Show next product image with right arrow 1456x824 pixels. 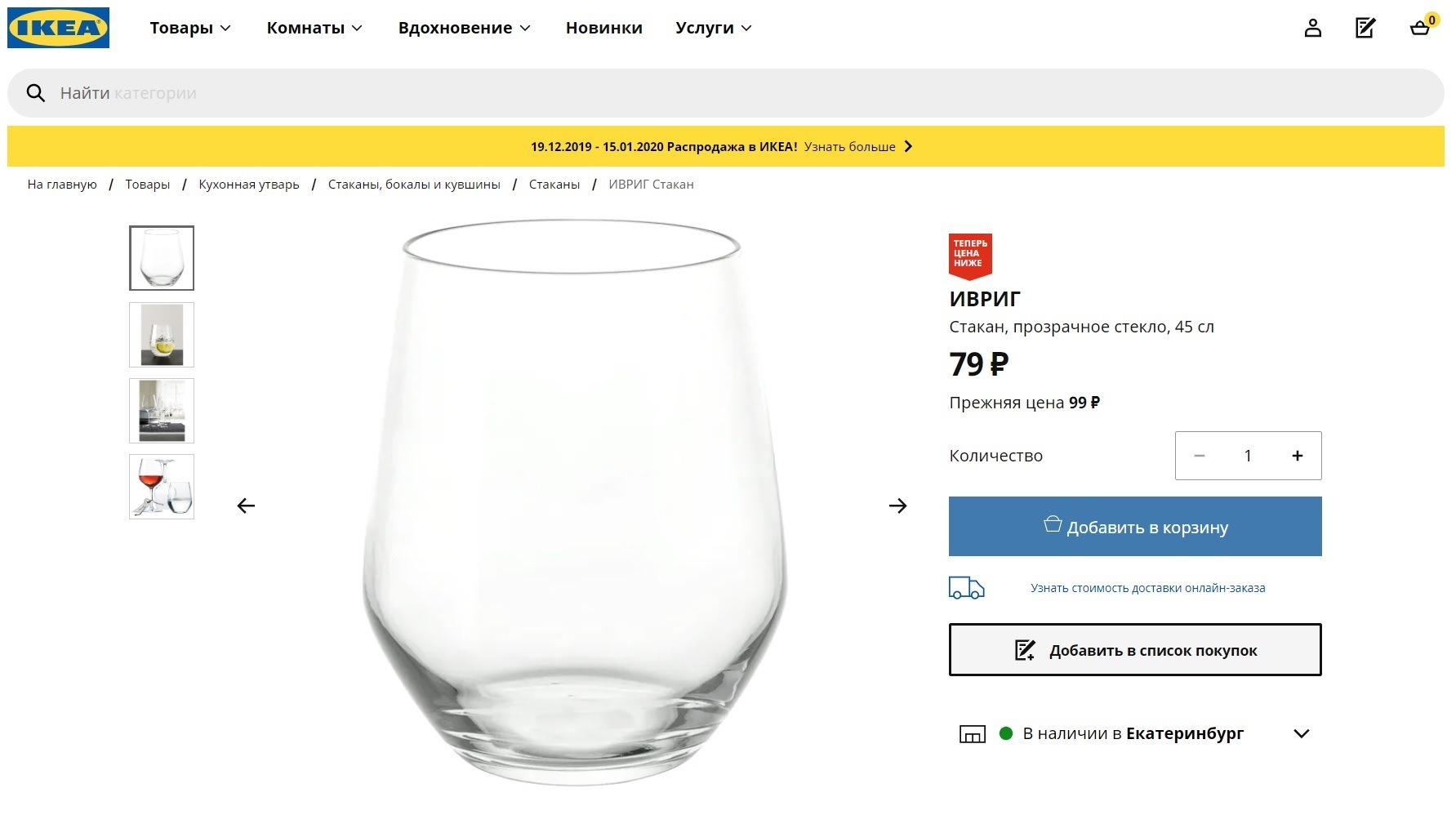click(897, 506)
